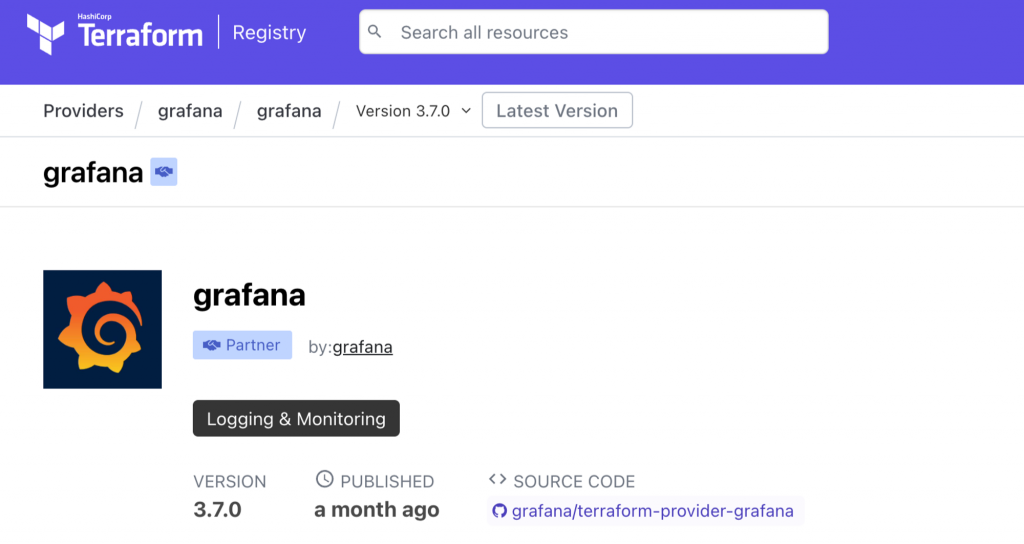The height and width of the screenshot is (544, 1024).
Task: Go to Registry home link
Action: (269, 32)
